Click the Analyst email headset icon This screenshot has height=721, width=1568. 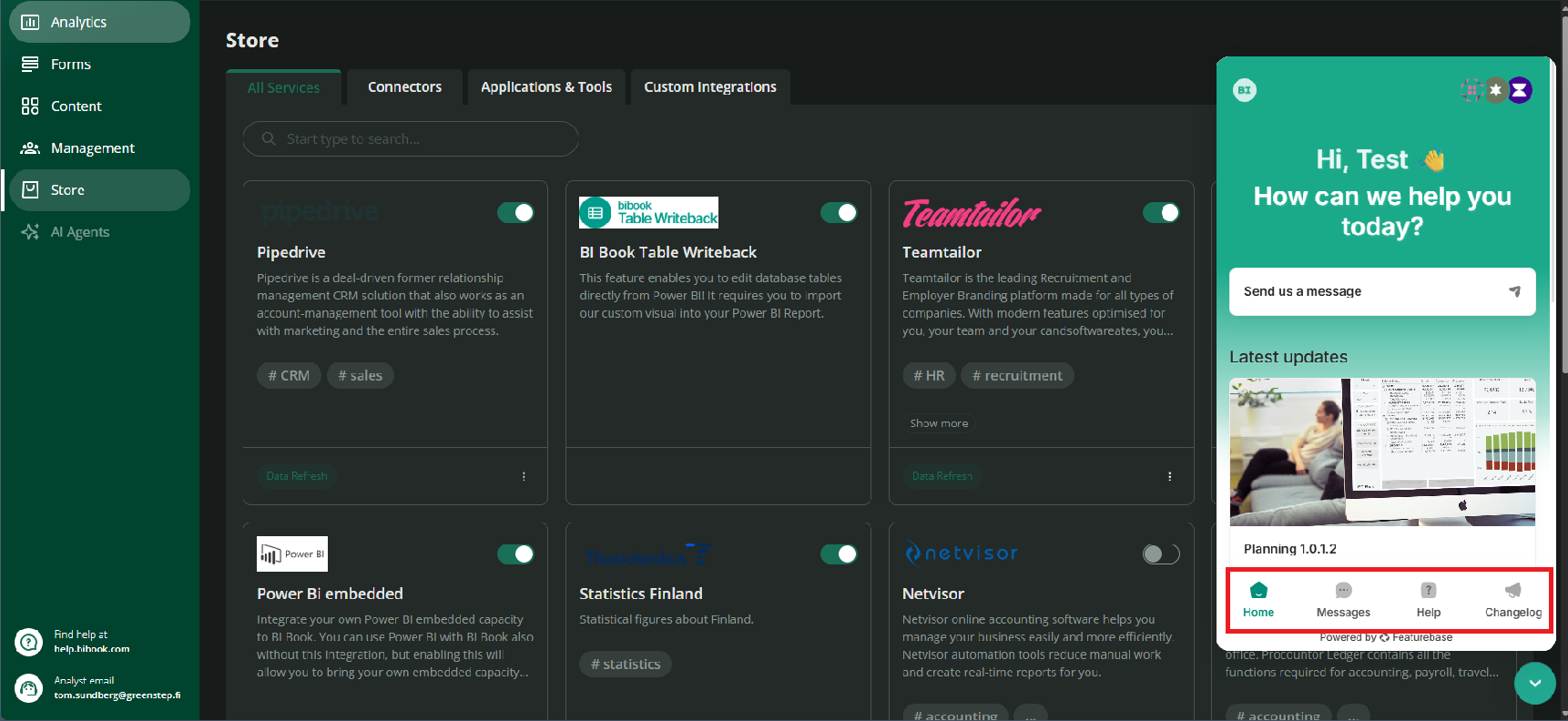29,688
